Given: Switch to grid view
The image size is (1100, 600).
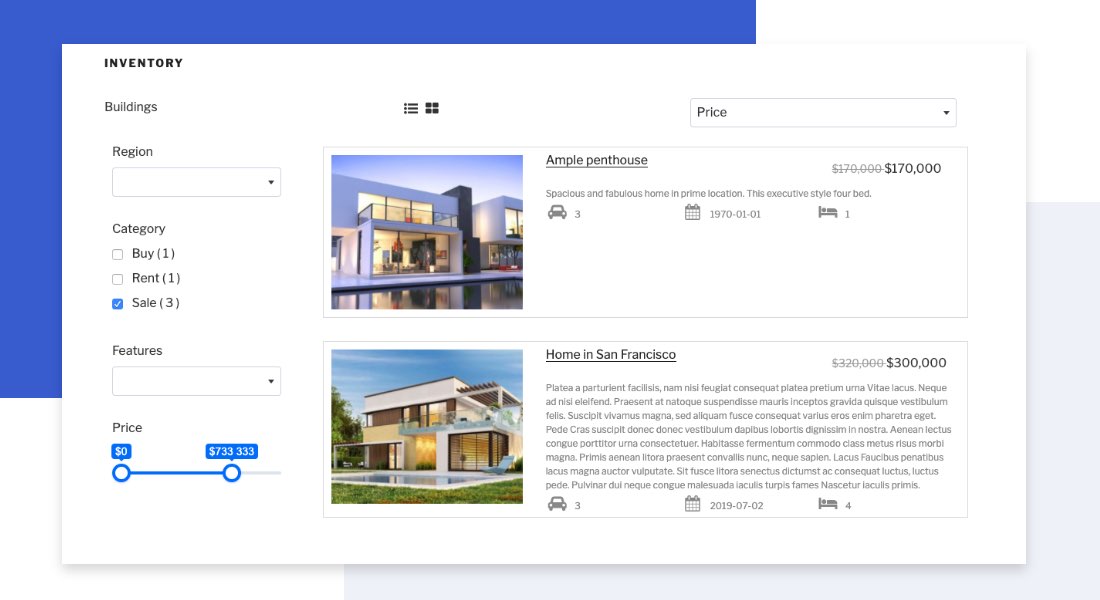Looking at the screenshot, I should (430, 107).
